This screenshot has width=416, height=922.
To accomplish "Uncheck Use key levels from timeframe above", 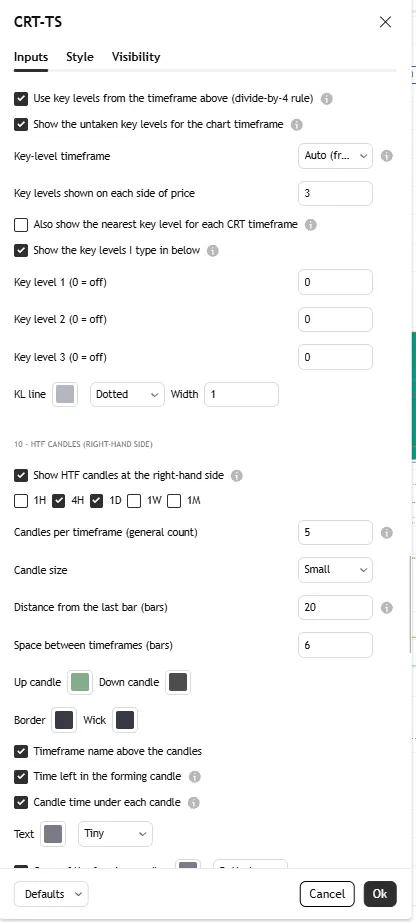I will (x=21, y=98).
